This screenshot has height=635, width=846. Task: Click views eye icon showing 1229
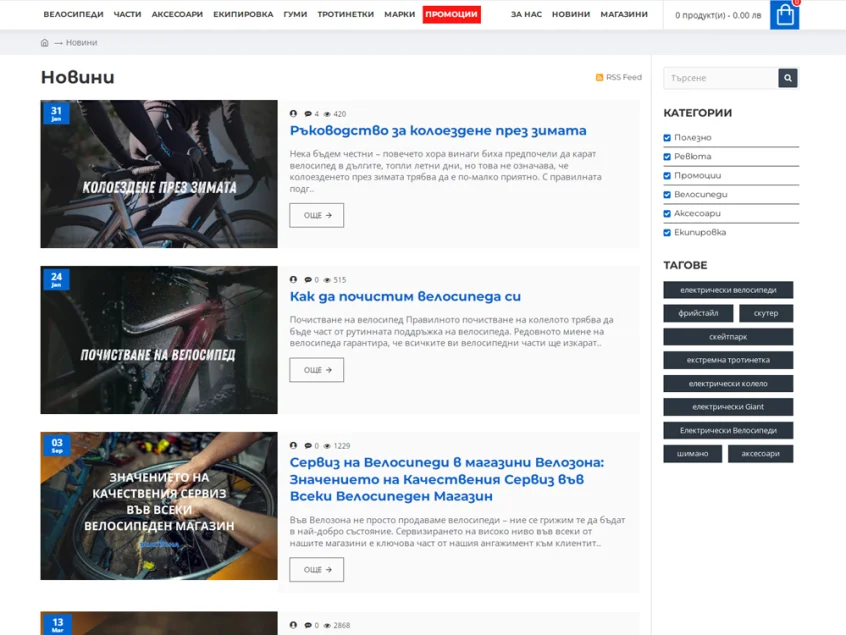[x=327, y=446]
